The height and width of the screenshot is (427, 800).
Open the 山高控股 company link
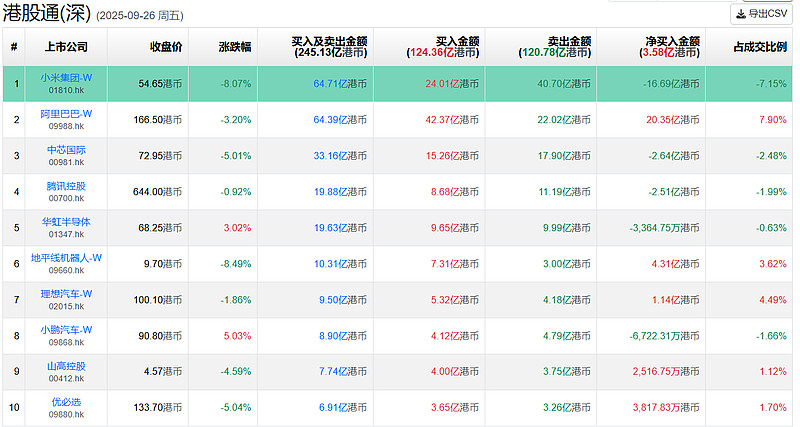[x=67, y=365]
